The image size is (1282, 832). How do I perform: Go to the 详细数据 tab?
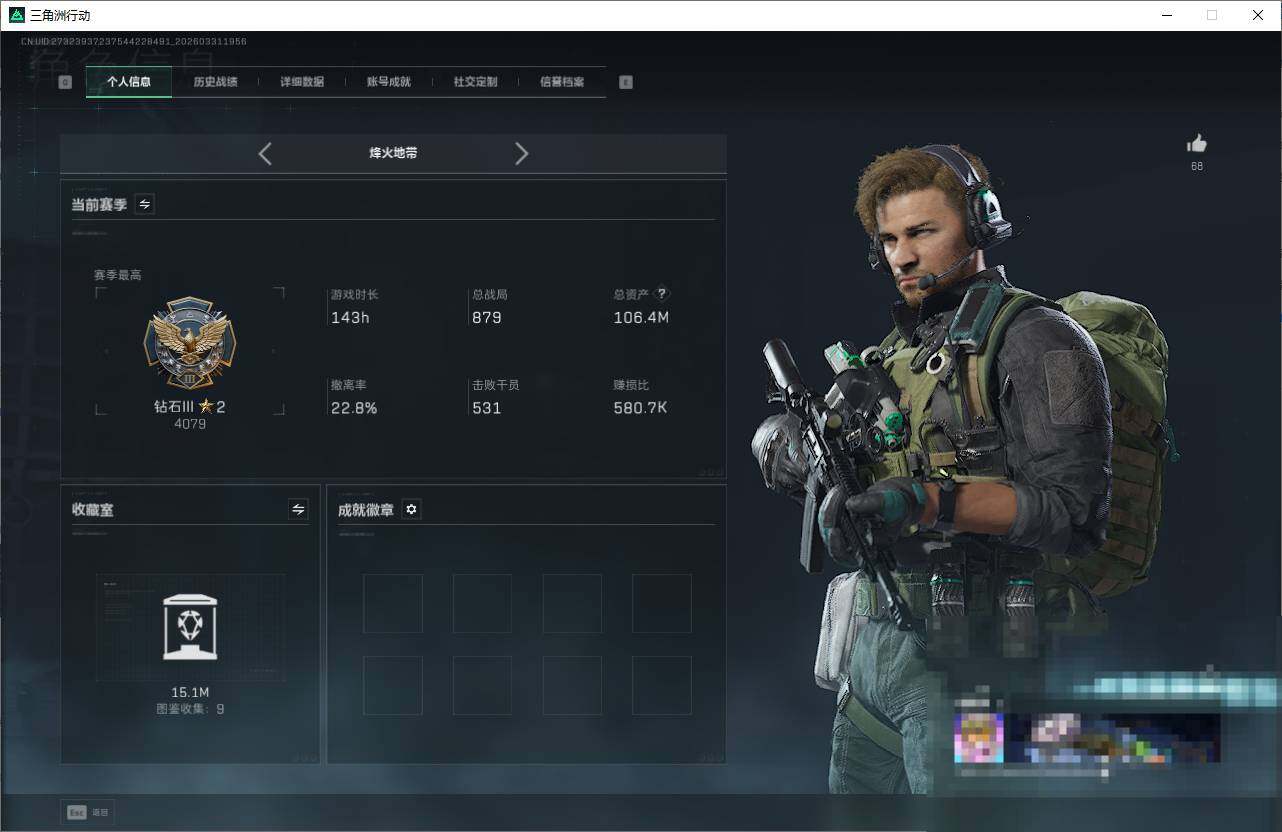[x=302, y=82]
